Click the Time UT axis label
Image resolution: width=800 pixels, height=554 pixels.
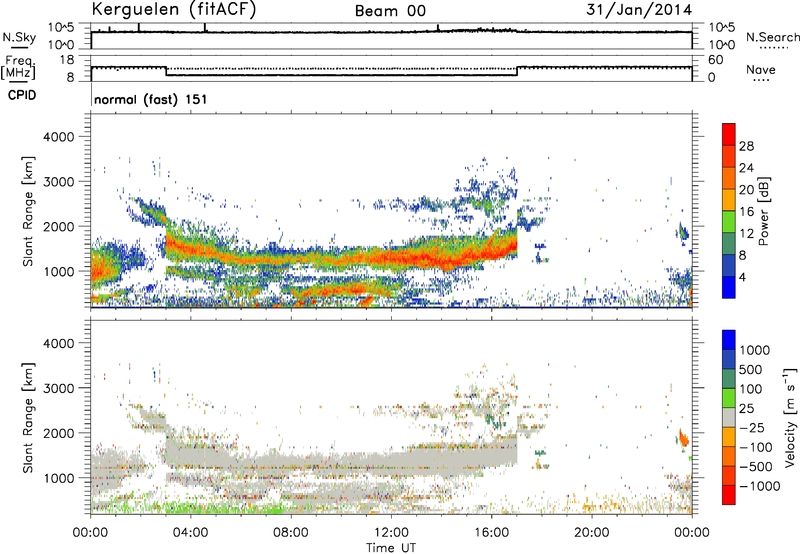click(x=391, y=547)
